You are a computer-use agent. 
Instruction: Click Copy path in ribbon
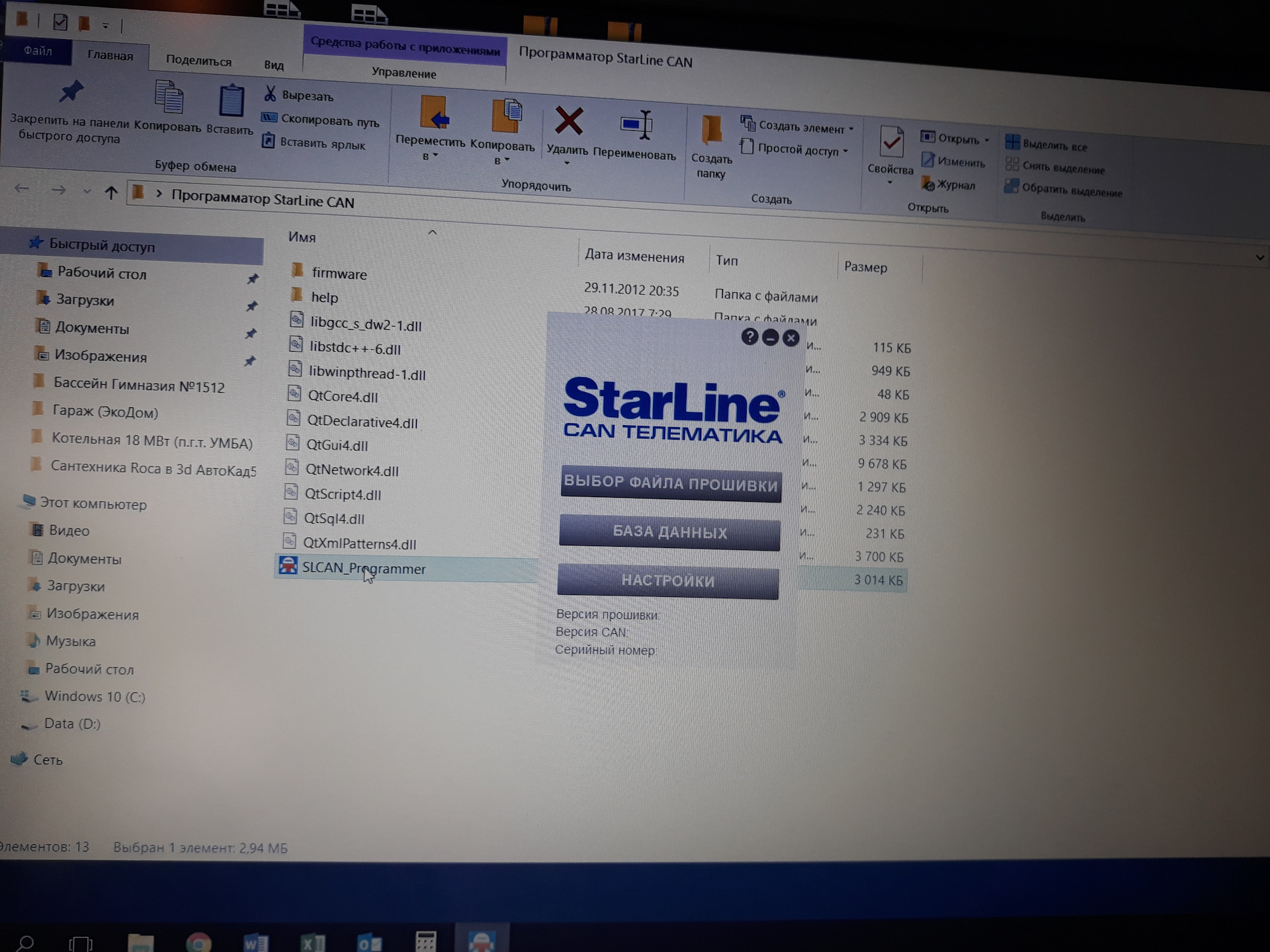coord(320,120)
